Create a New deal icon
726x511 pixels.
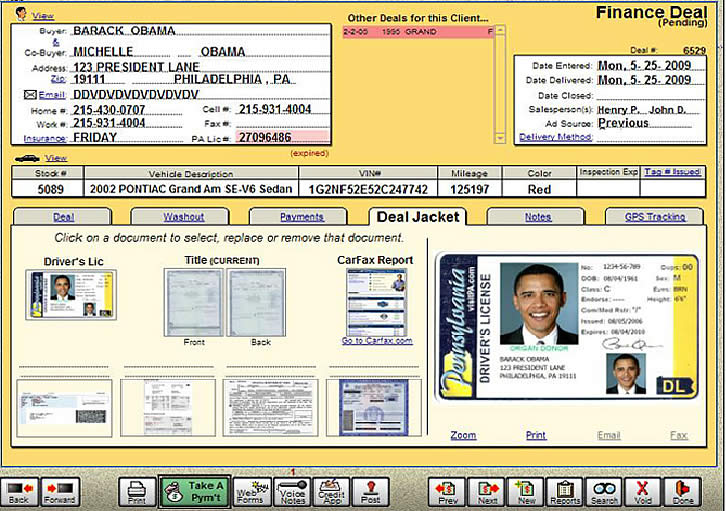click(x=526, y=492)
